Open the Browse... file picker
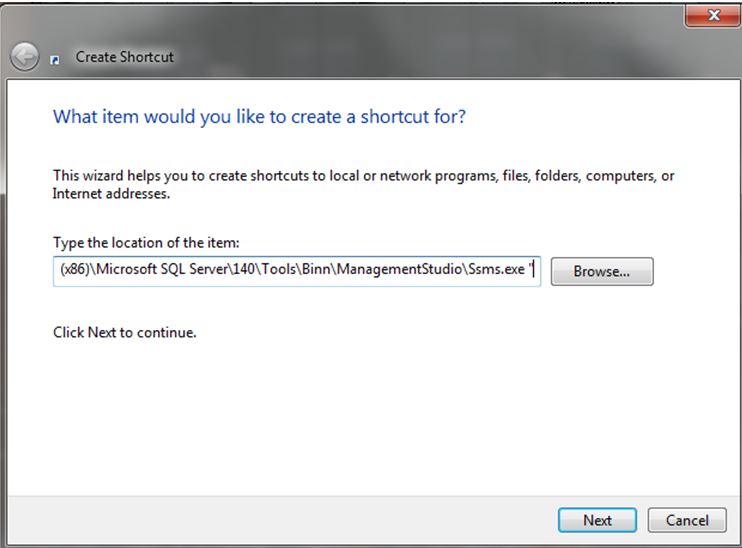This screenshot has width=742, height=548. coord(601,271)
